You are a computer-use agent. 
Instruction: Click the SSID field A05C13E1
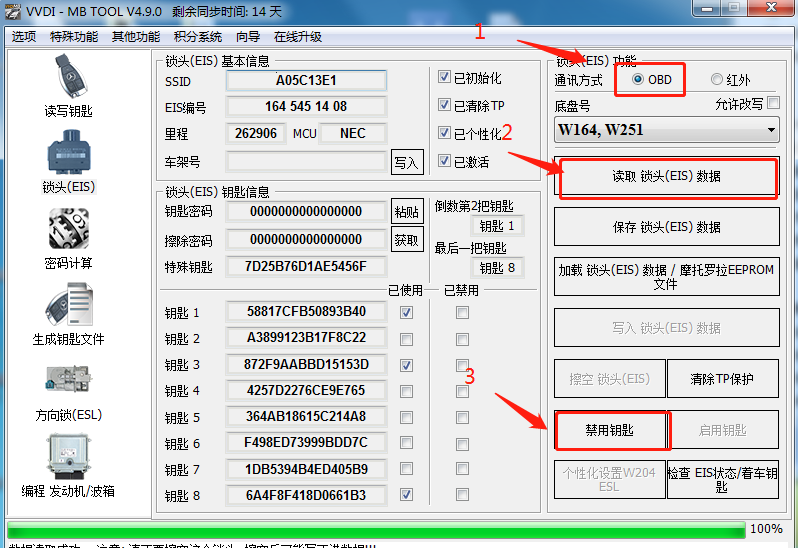[306, 80]
